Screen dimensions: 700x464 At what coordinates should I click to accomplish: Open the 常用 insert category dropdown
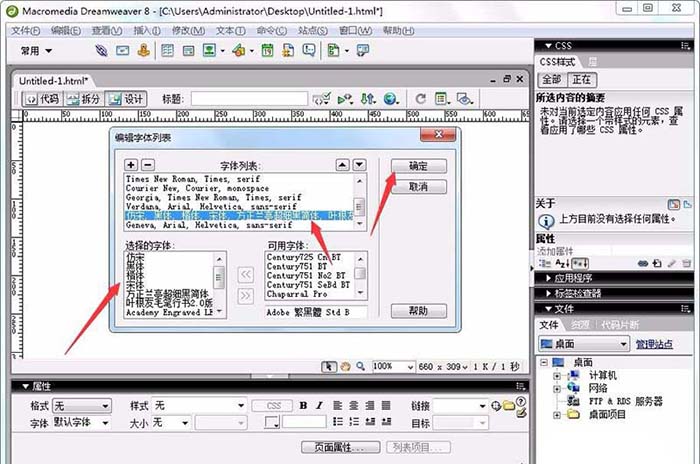(37, 51)
